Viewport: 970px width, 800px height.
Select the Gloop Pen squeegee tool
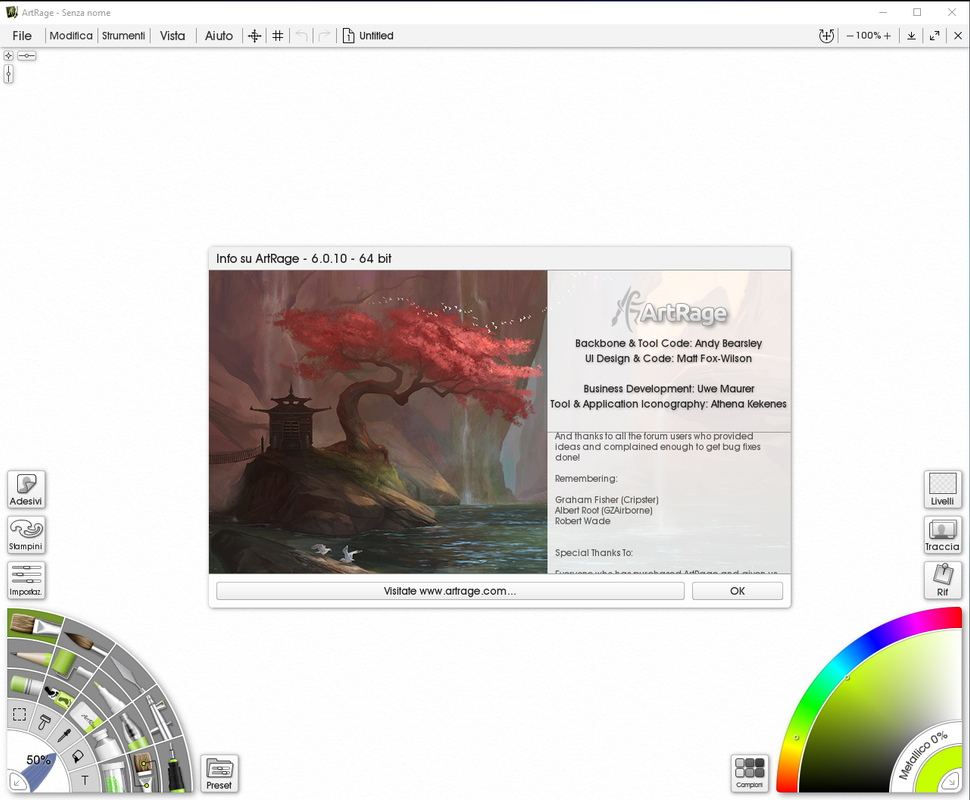[x=44, y=721]
